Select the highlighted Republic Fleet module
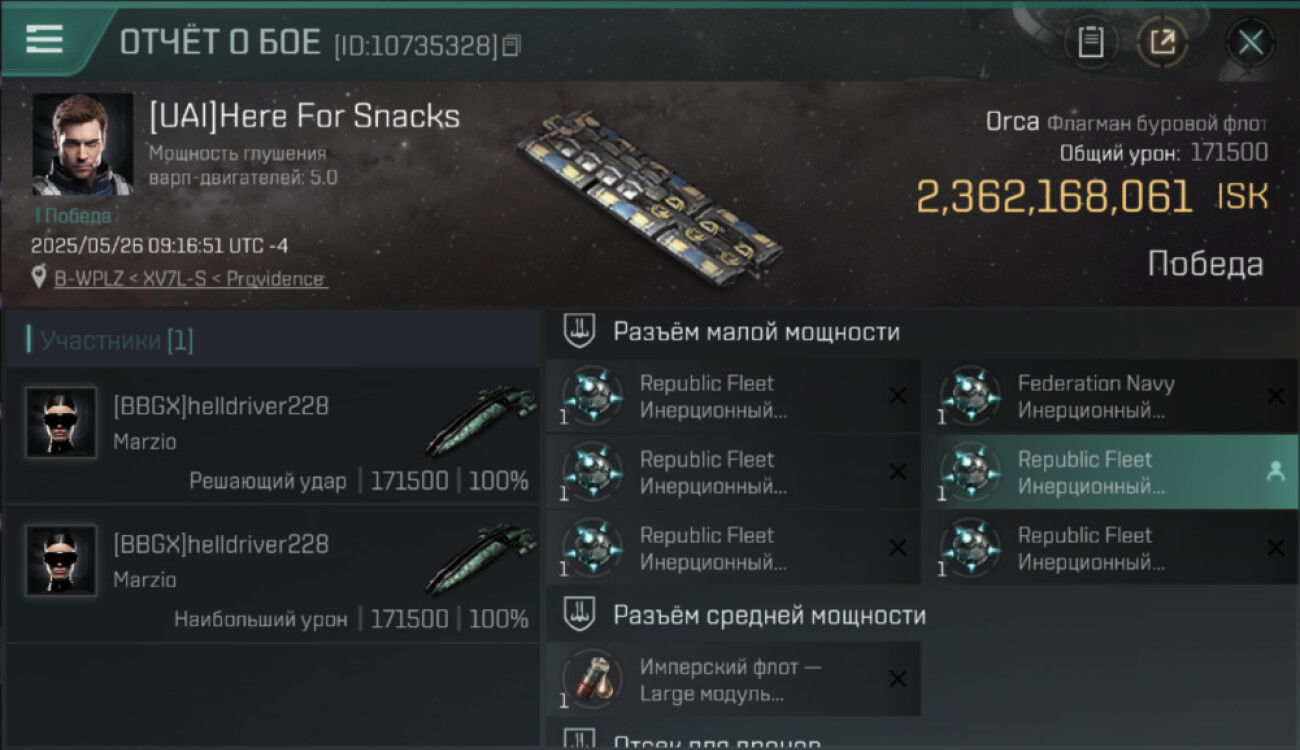The height and width of the screenshot is (750, 1300). (x=1095, y=473)
